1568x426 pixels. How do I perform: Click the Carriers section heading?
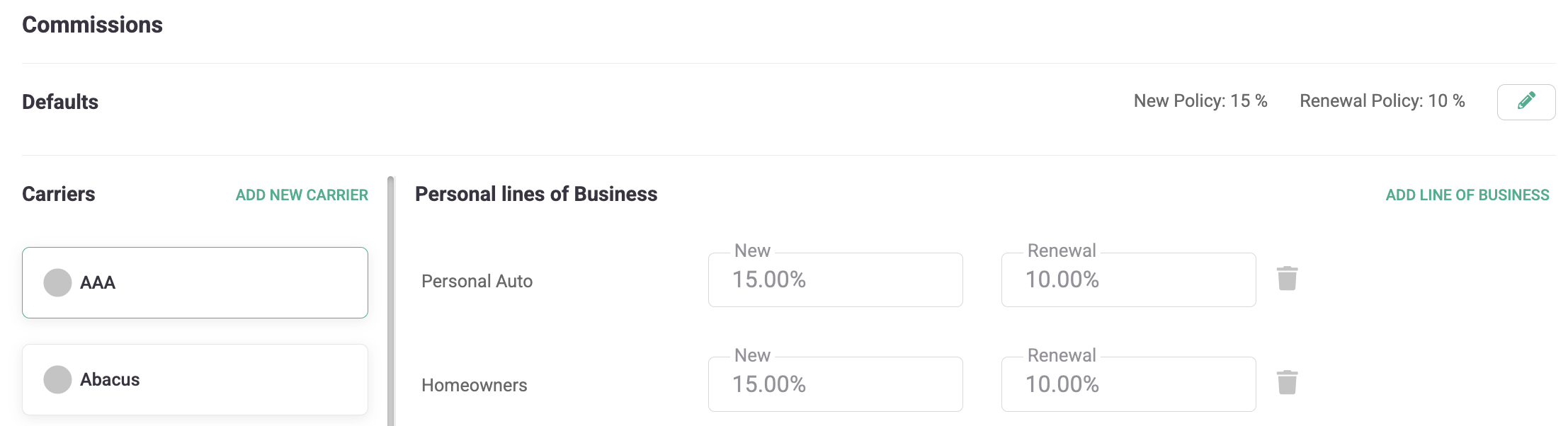point(59,194)
